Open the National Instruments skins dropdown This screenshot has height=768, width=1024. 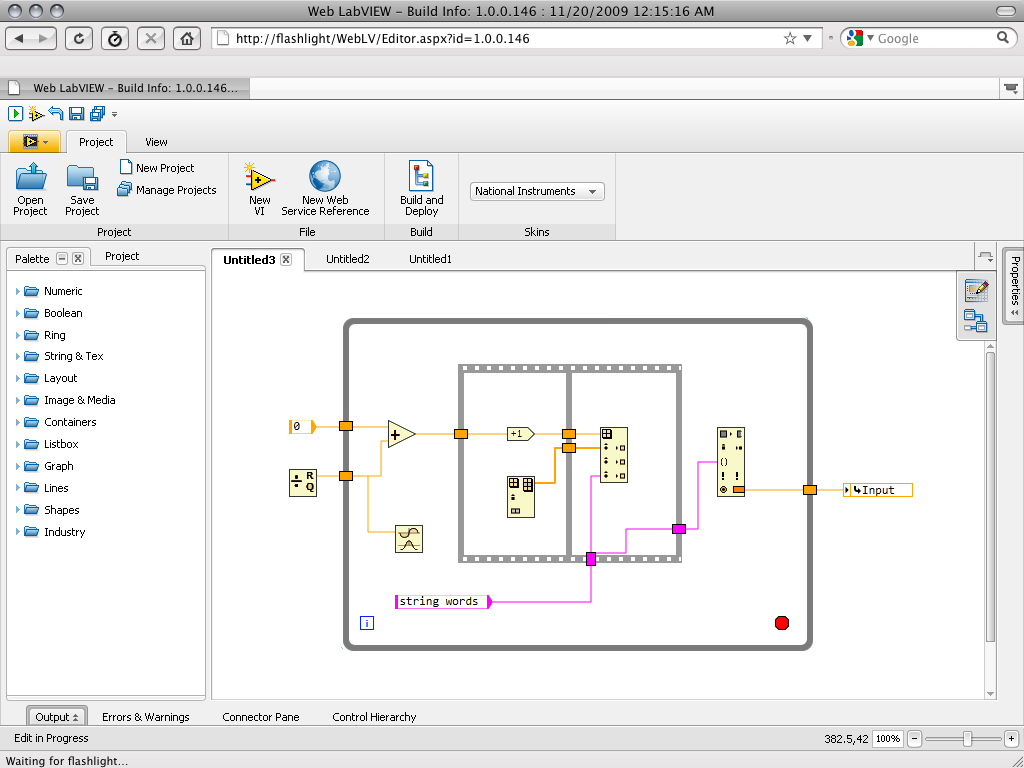click(537, 191)
